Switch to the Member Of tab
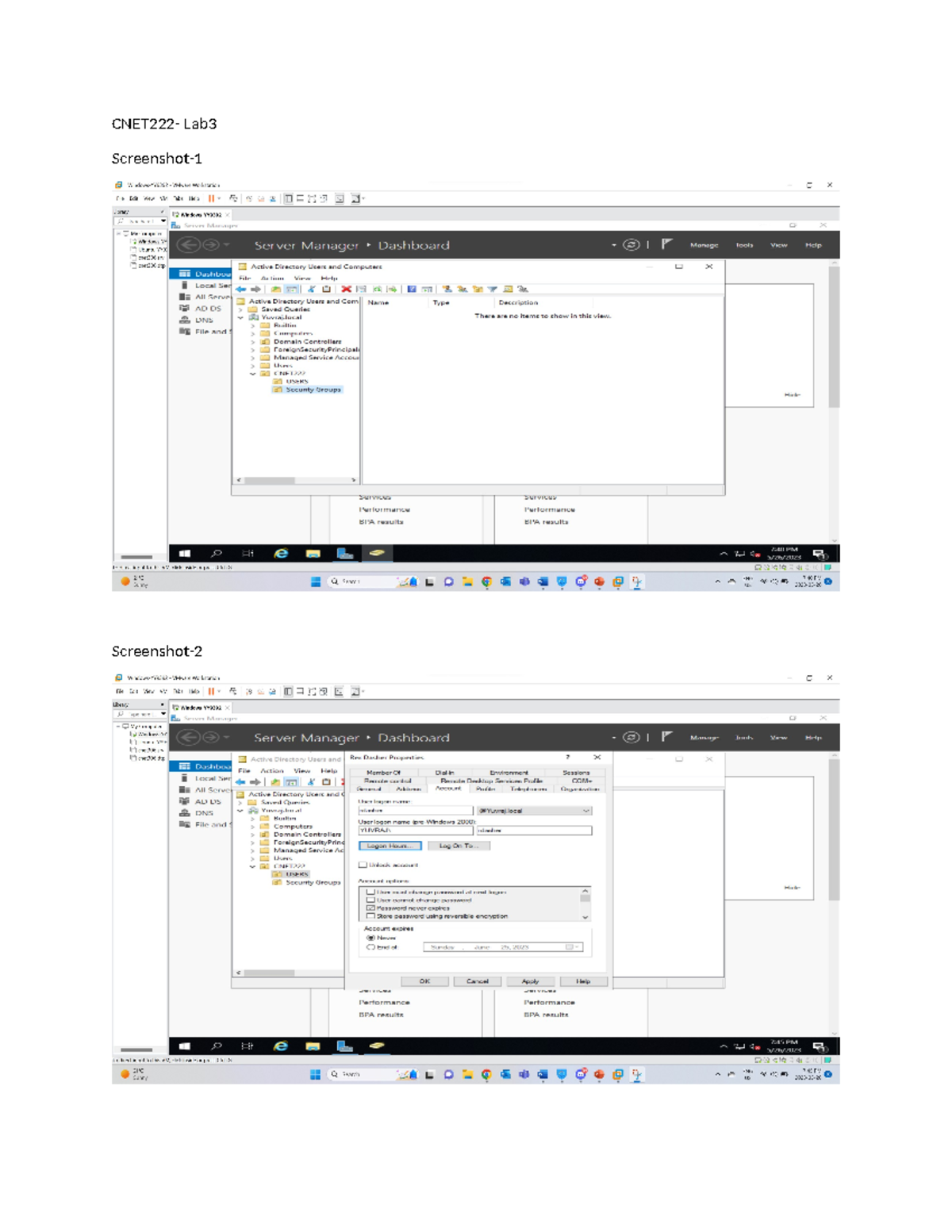The width and height of the screenshot is (952, 1232). tap(383, 772)
